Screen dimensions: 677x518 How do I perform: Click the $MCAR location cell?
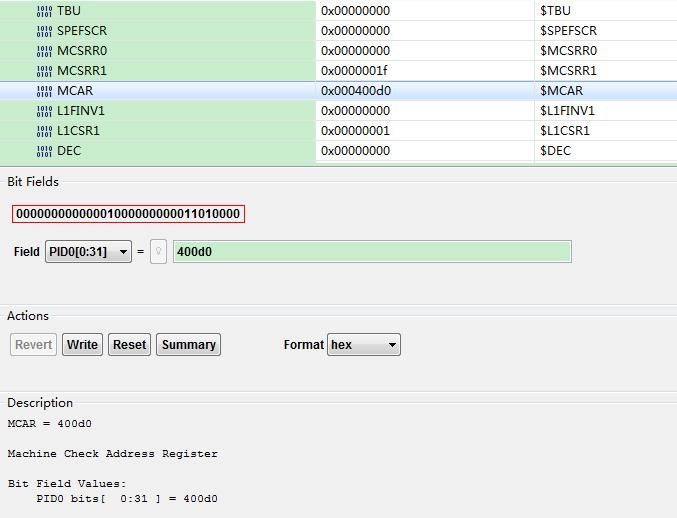click(561, 91)
